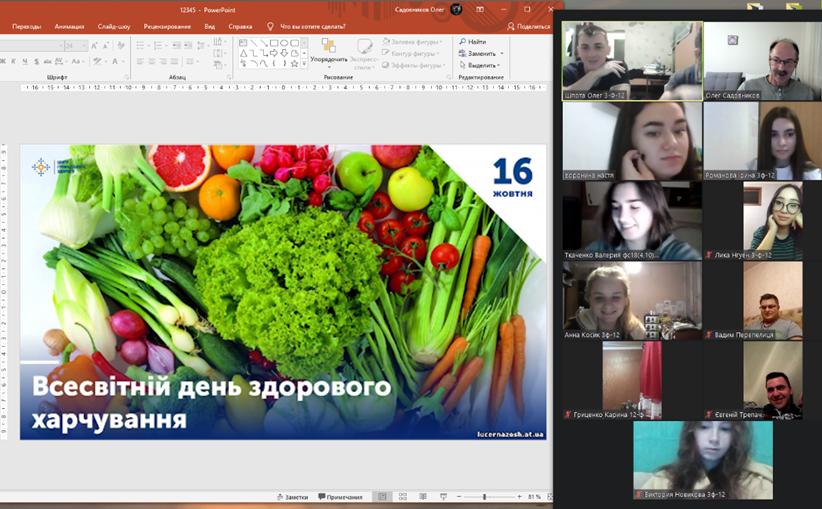Click the font color button

pyautogui.click(x=115, y=61)
